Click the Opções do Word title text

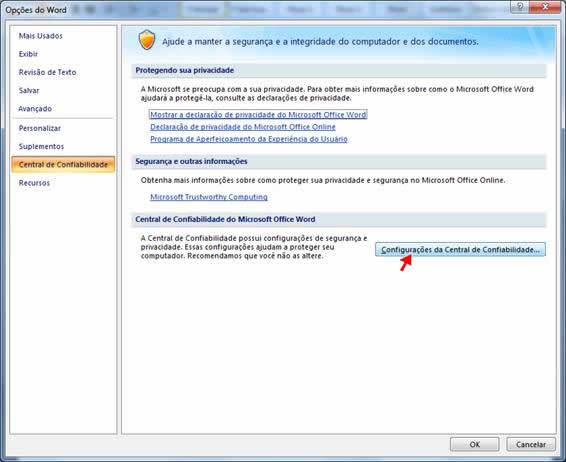click(36, 10)
